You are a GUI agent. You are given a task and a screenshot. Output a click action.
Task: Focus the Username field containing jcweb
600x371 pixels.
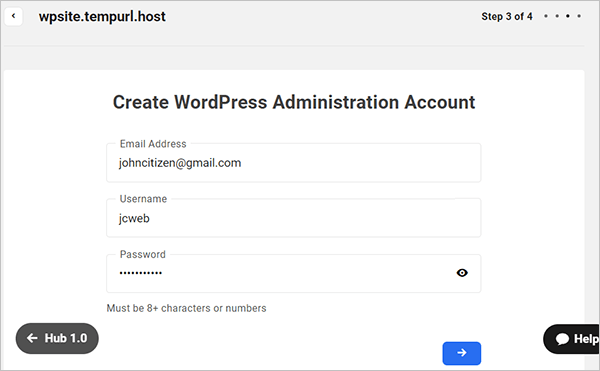pyautogui.click(x=293, y=218)
